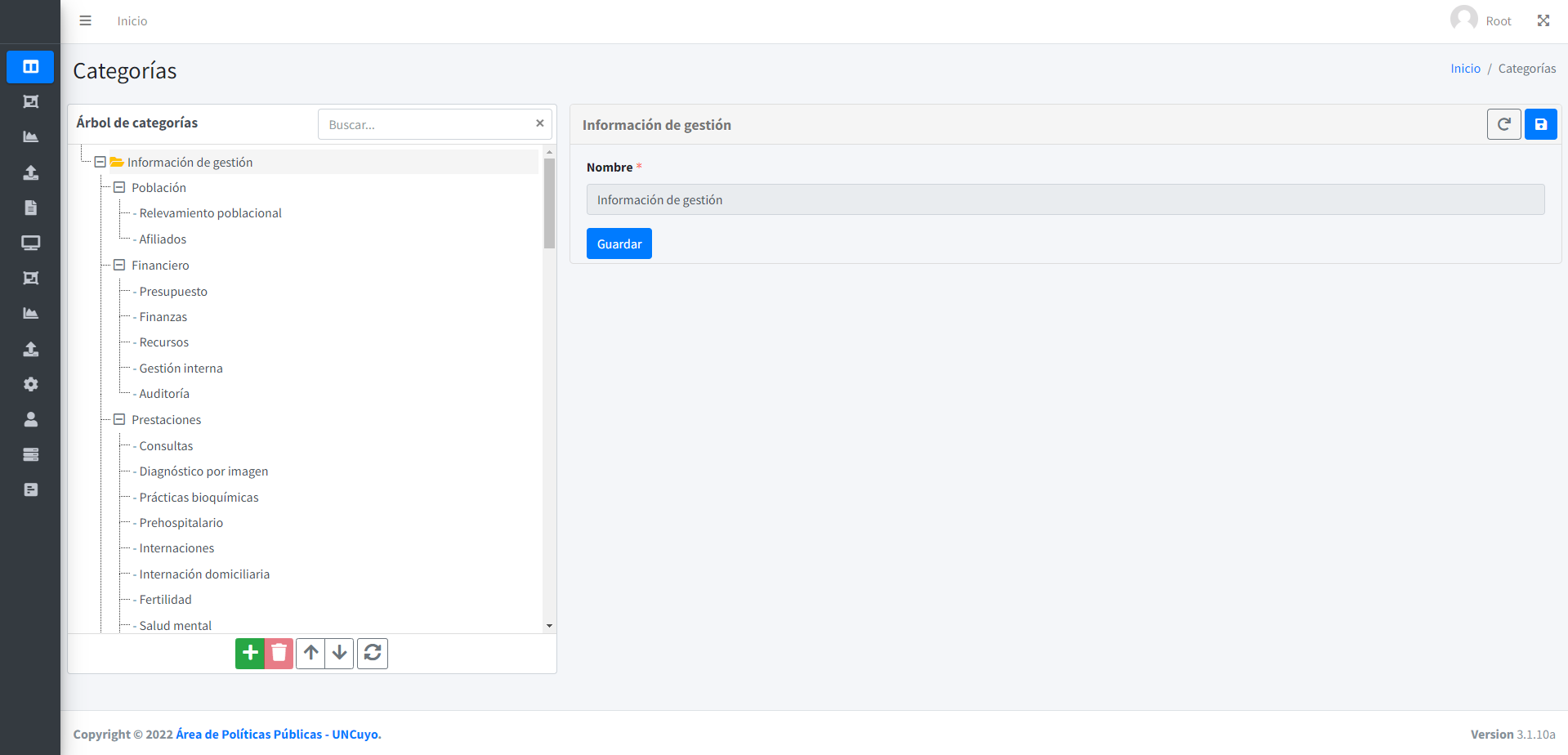Screen dimensions: 1568x755
Task: Click the green add category button
Action: (250, 654)
